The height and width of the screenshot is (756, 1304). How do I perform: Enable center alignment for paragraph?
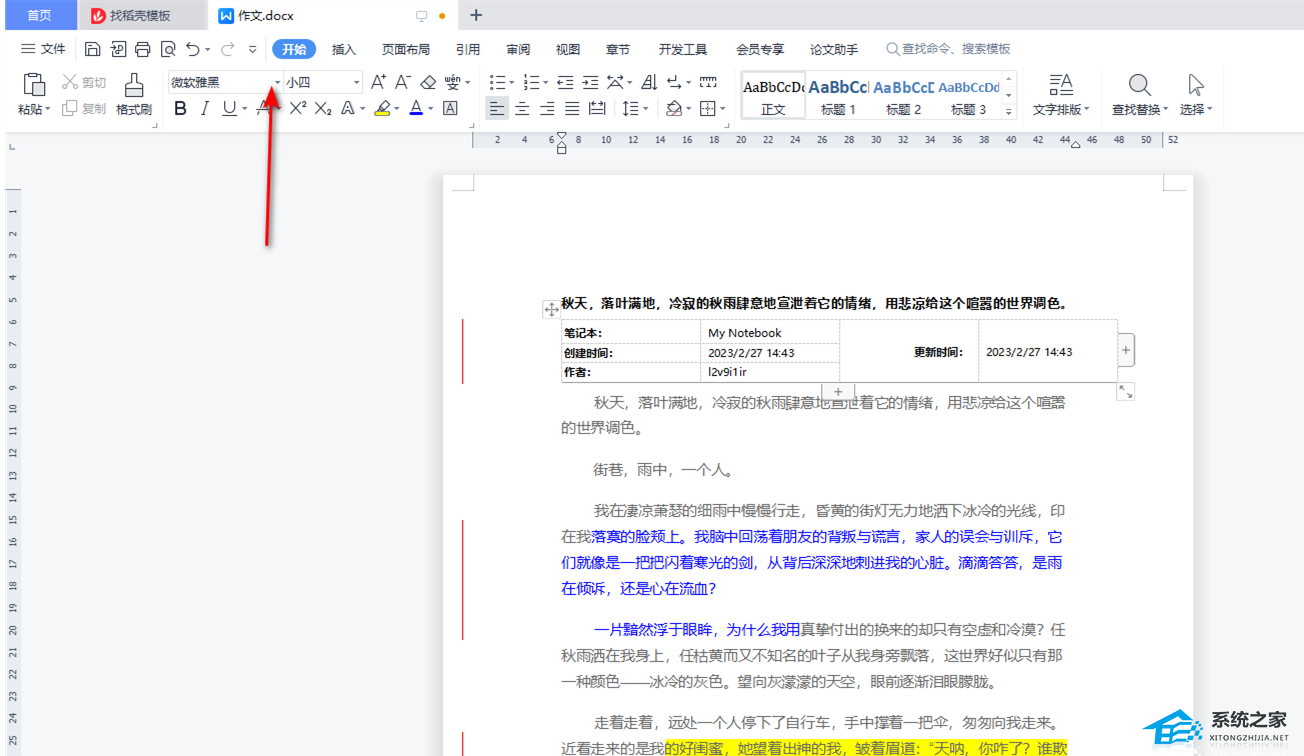tap(522, 108)
